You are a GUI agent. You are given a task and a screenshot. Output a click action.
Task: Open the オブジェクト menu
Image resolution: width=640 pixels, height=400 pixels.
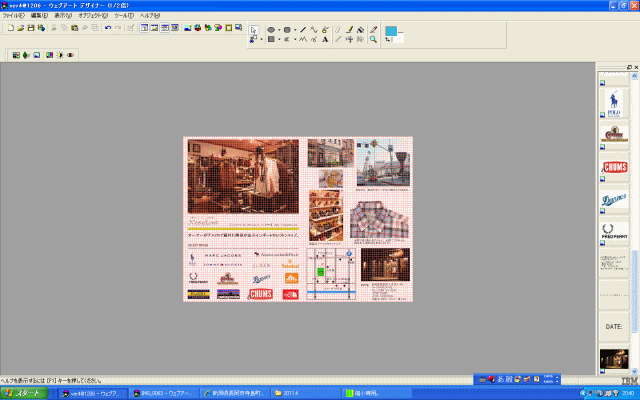click(x=93, y=16)
